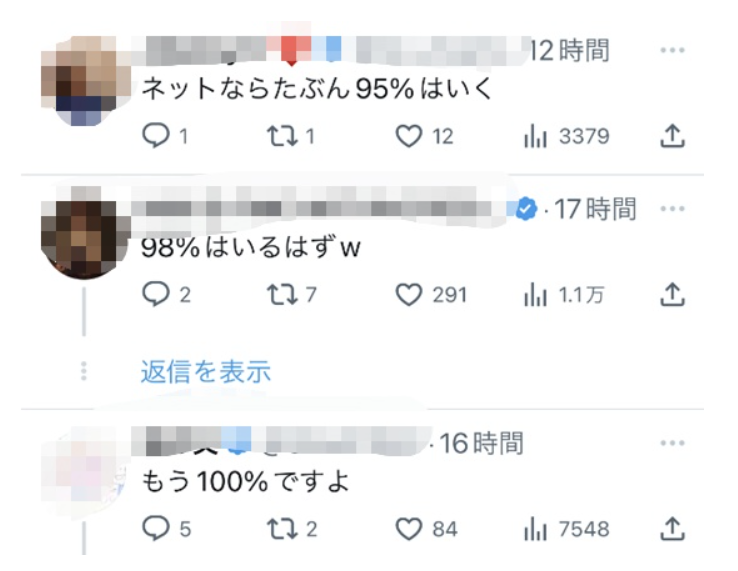Retweet the post with 2 retweets

(291, 528)
